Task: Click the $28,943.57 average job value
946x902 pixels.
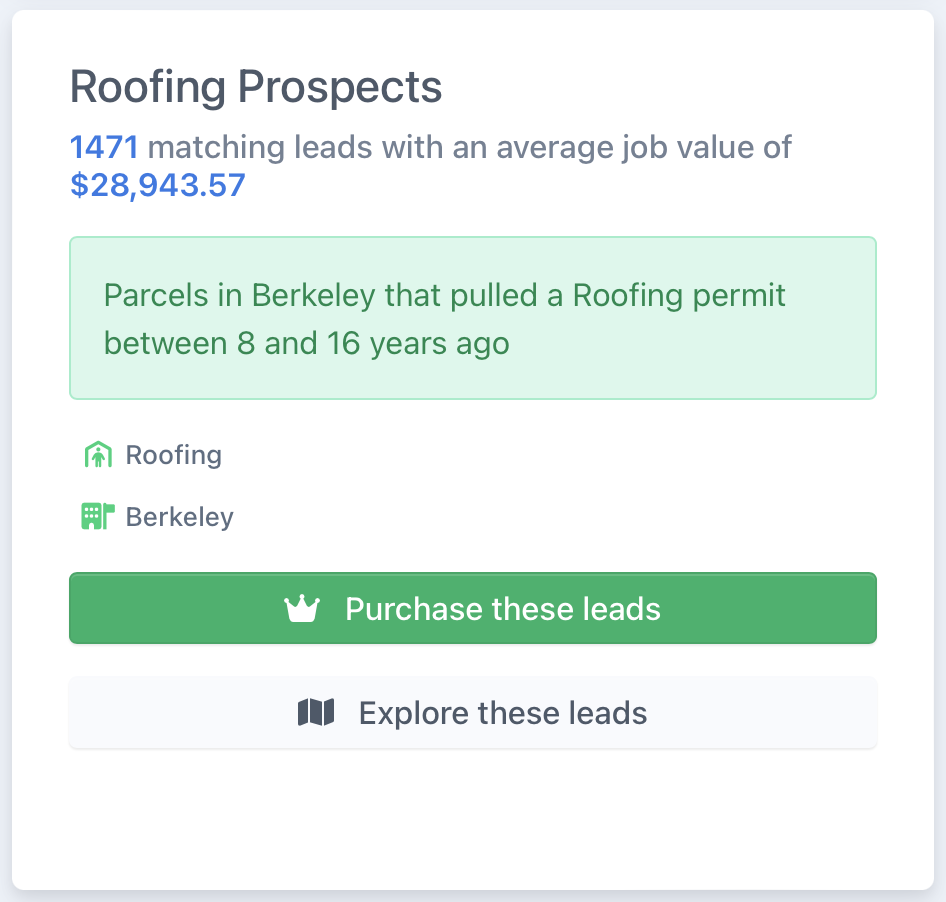Action: [x=157, y=185]
